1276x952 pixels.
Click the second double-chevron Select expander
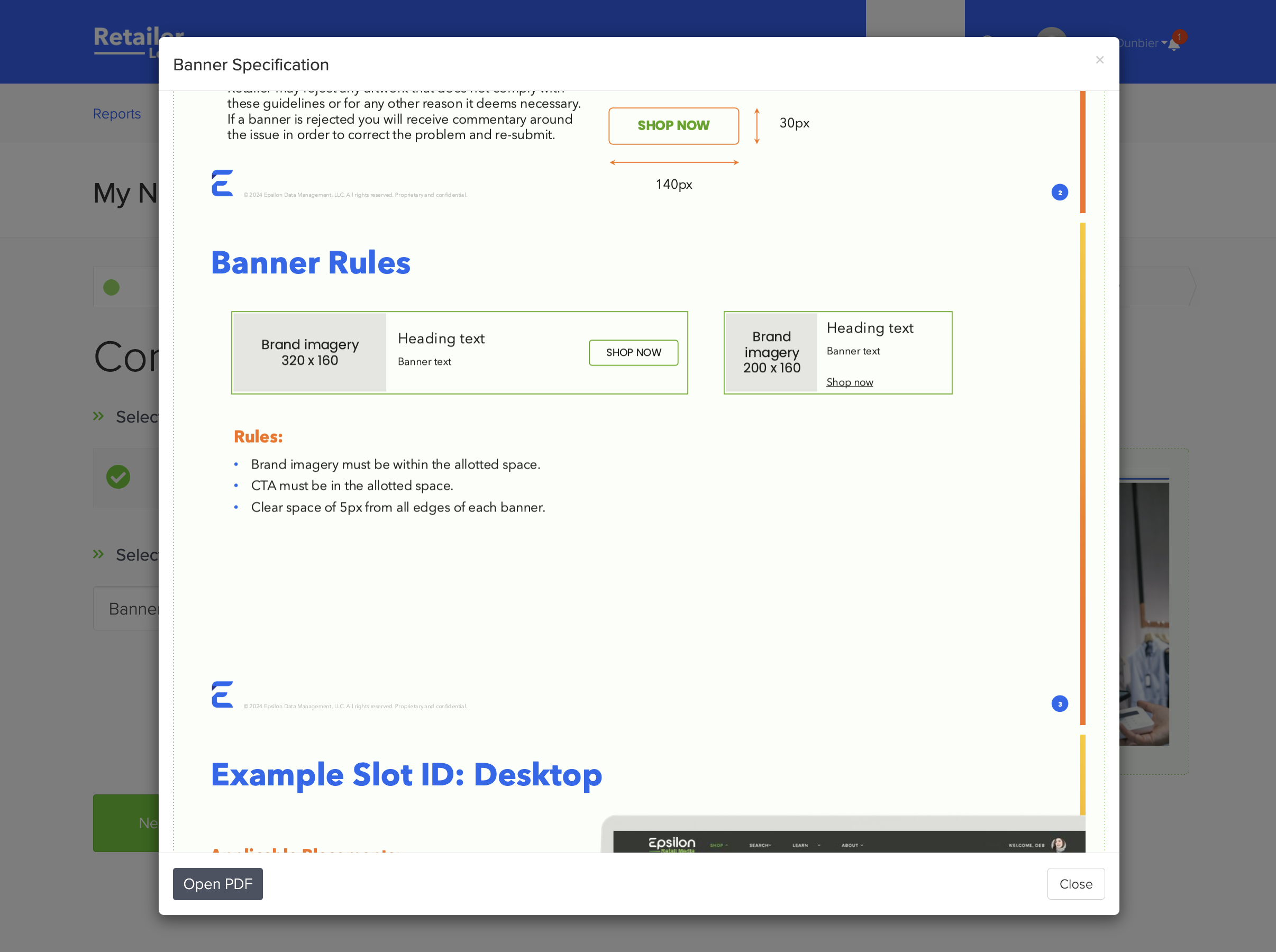(x=98, y=554)
